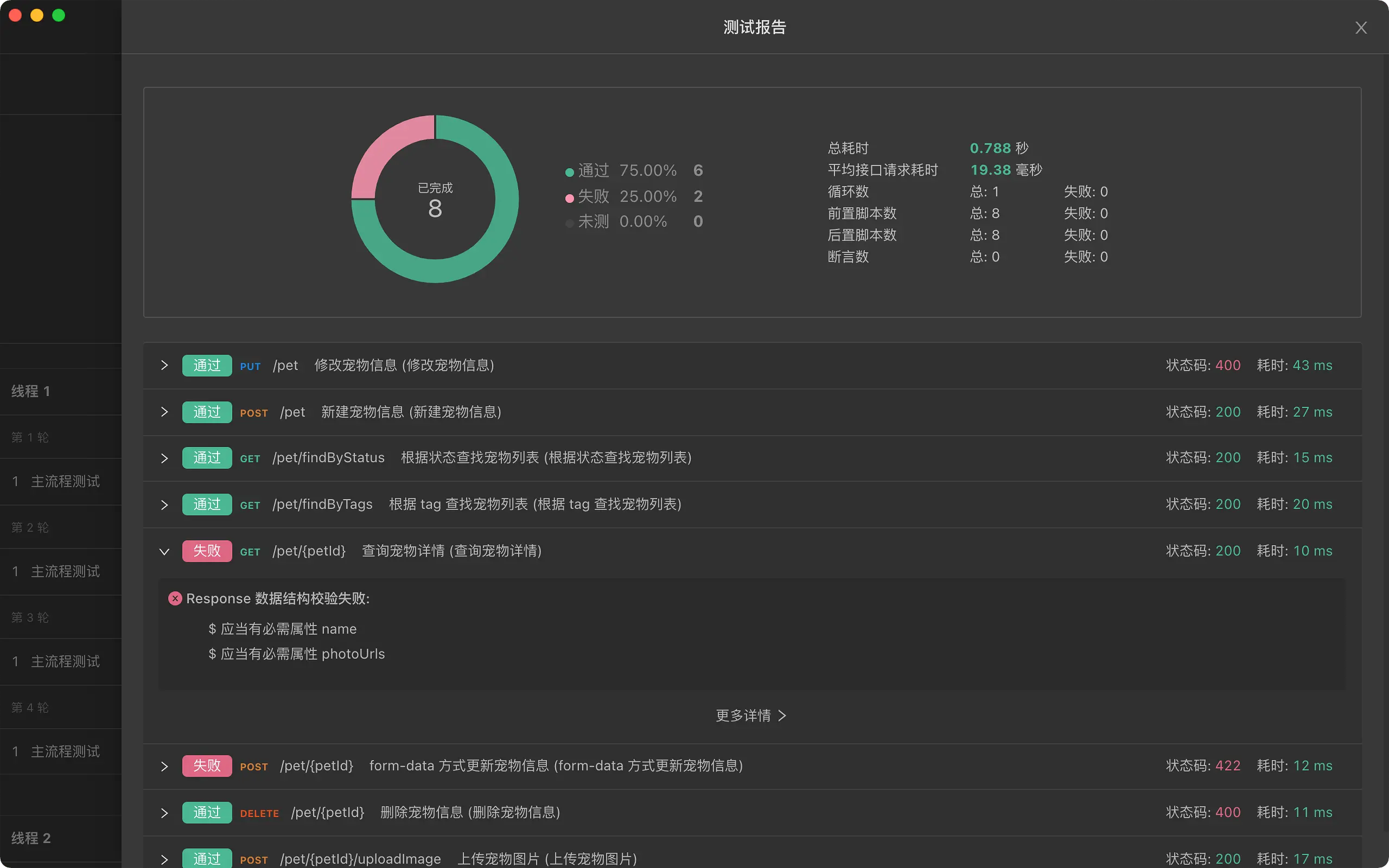Select 线程 1 in the sidebar
This screenshot has height=868, width=1389.
tap(30, 392)
